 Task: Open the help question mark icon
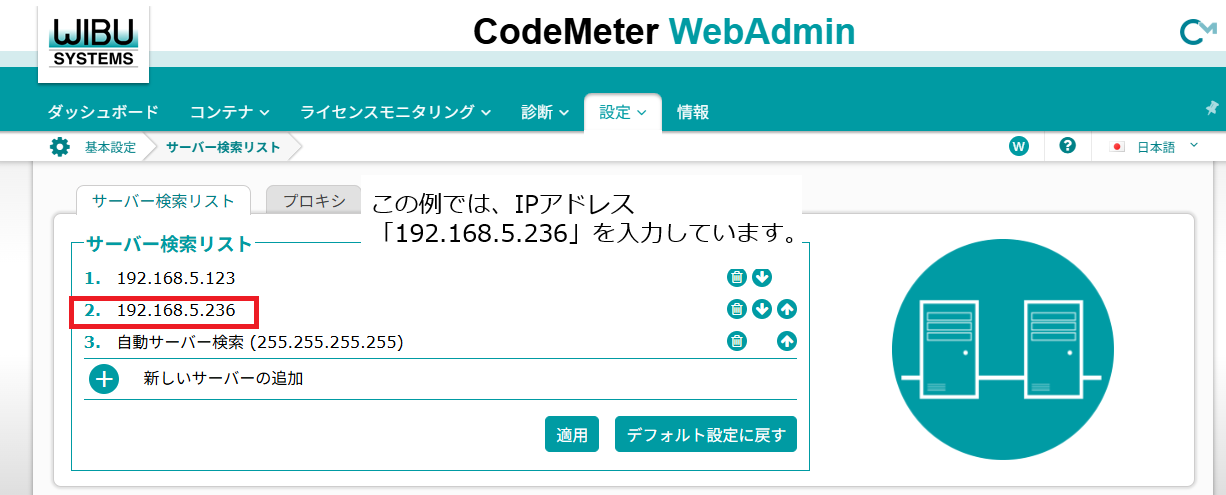(x=1067, y=146)
